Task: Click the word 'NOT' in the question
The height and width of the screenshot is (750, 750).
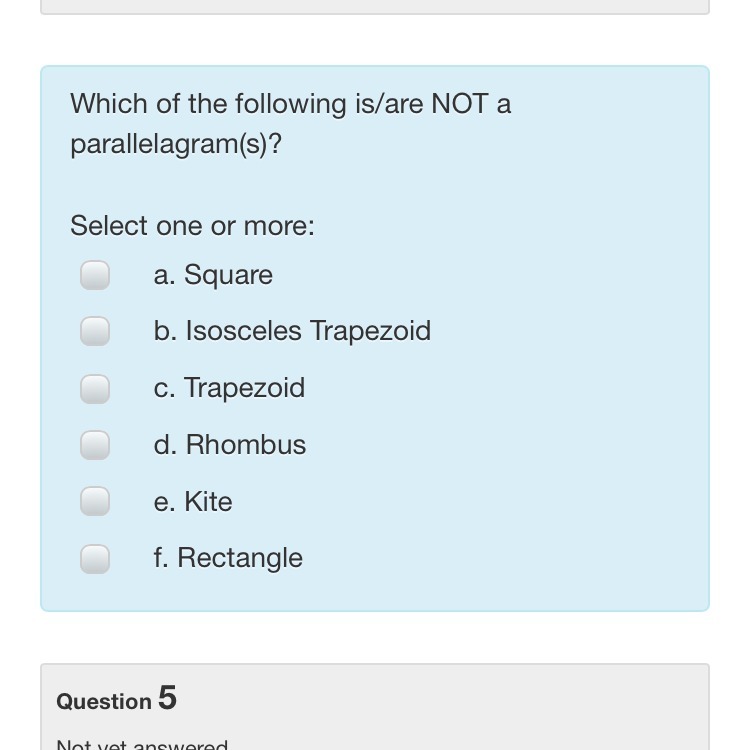Action: click(459, 104)
